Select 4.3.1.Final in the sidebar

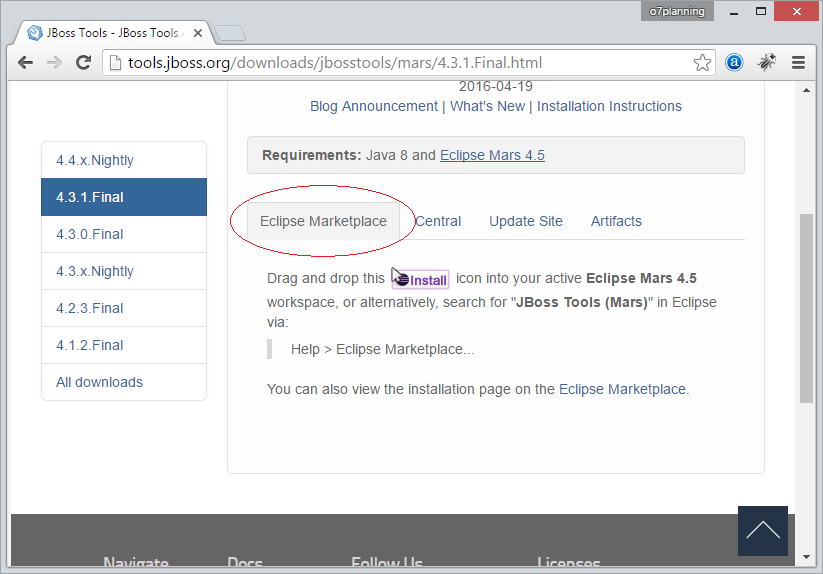(124, 197)
